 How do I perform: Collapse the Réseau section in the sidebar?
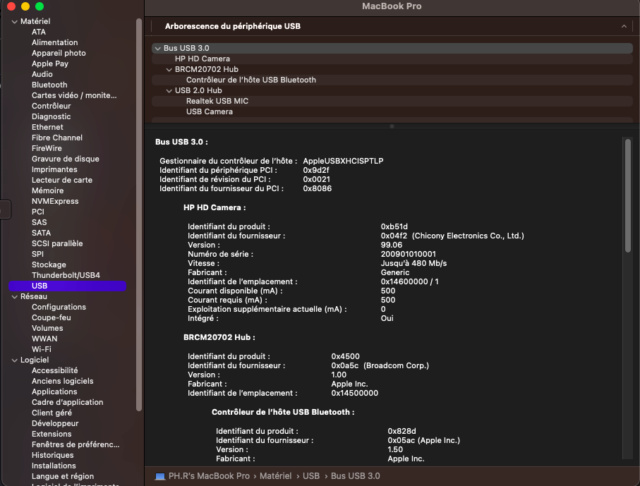coord(15,297)
